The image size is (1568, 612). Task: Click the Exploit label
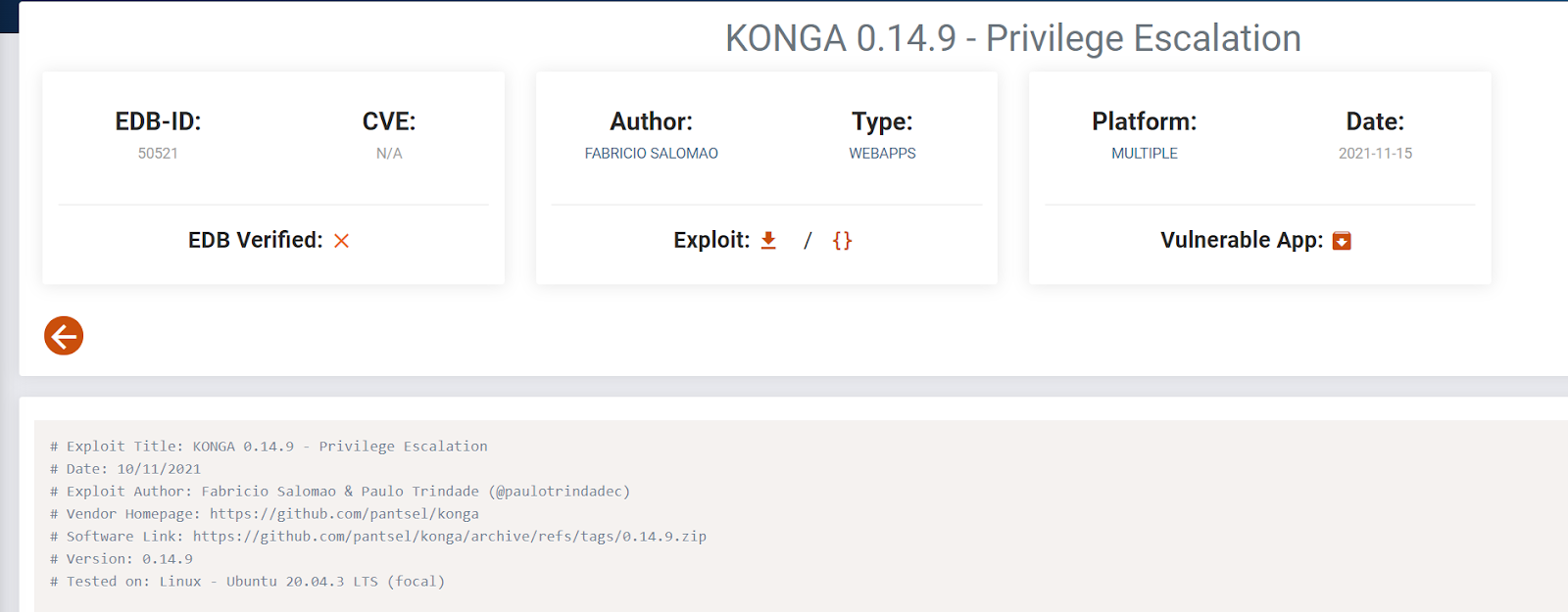click(711, 240)
